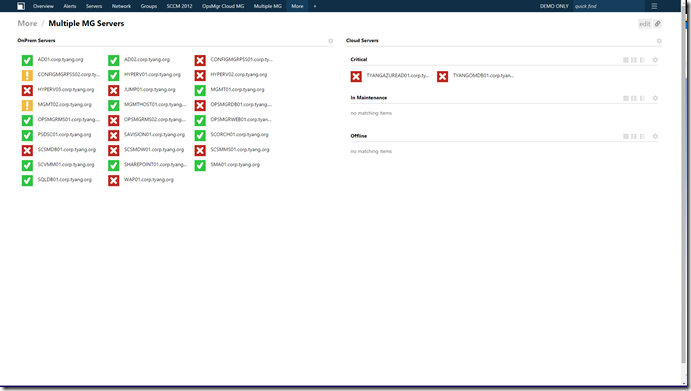Open the Critical section gear icon
Viewport: 691px width, 391px height.
[655, 60]
